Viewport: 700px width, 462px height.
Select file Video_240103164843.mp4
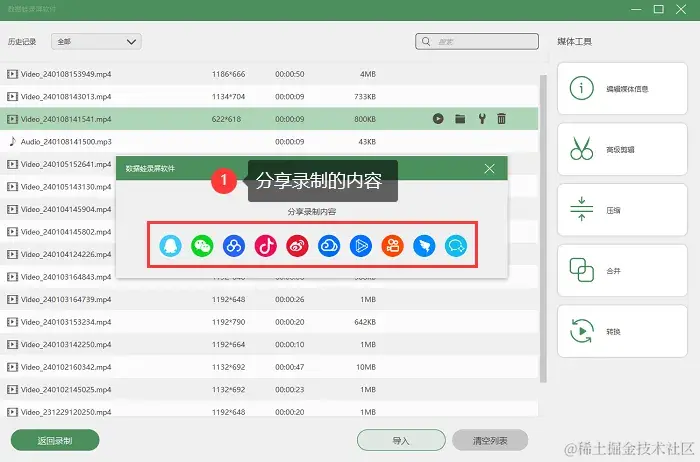coord(66,277)
